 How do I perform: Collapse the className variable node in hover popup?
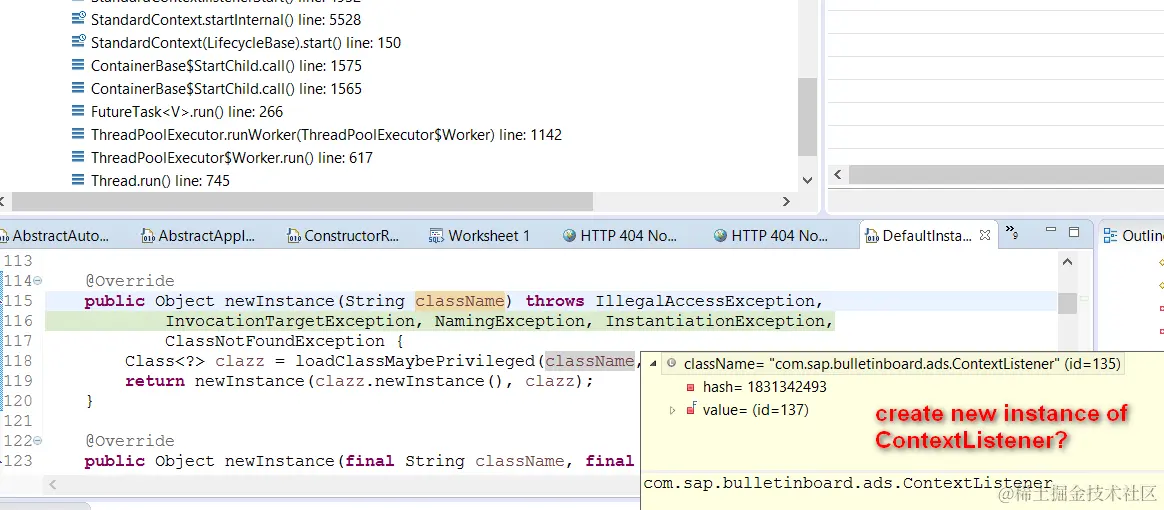[653, 364]
